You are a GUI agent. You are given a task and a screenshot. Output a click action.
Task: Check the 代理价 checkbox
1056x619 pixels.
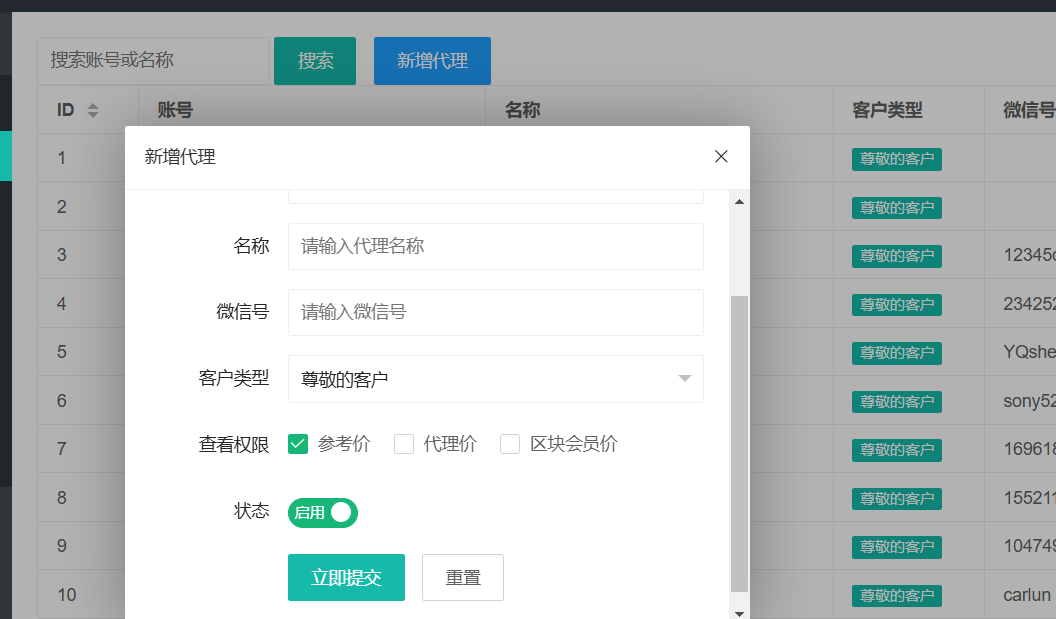click(404, 444)
